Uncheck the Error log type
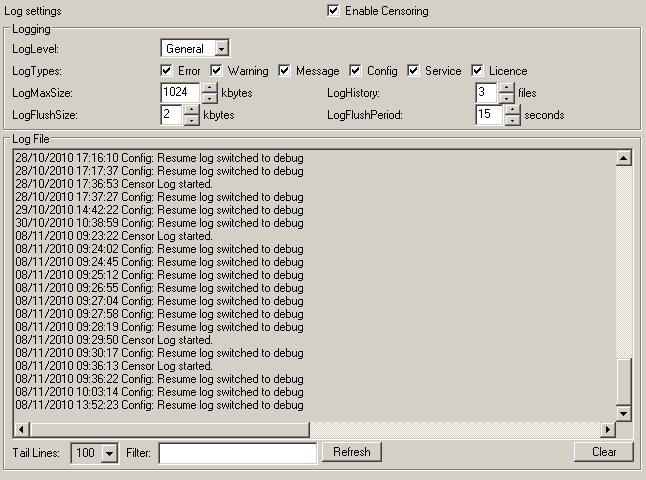This screenshot has width=646, height=480. click(x=167, y=71)
